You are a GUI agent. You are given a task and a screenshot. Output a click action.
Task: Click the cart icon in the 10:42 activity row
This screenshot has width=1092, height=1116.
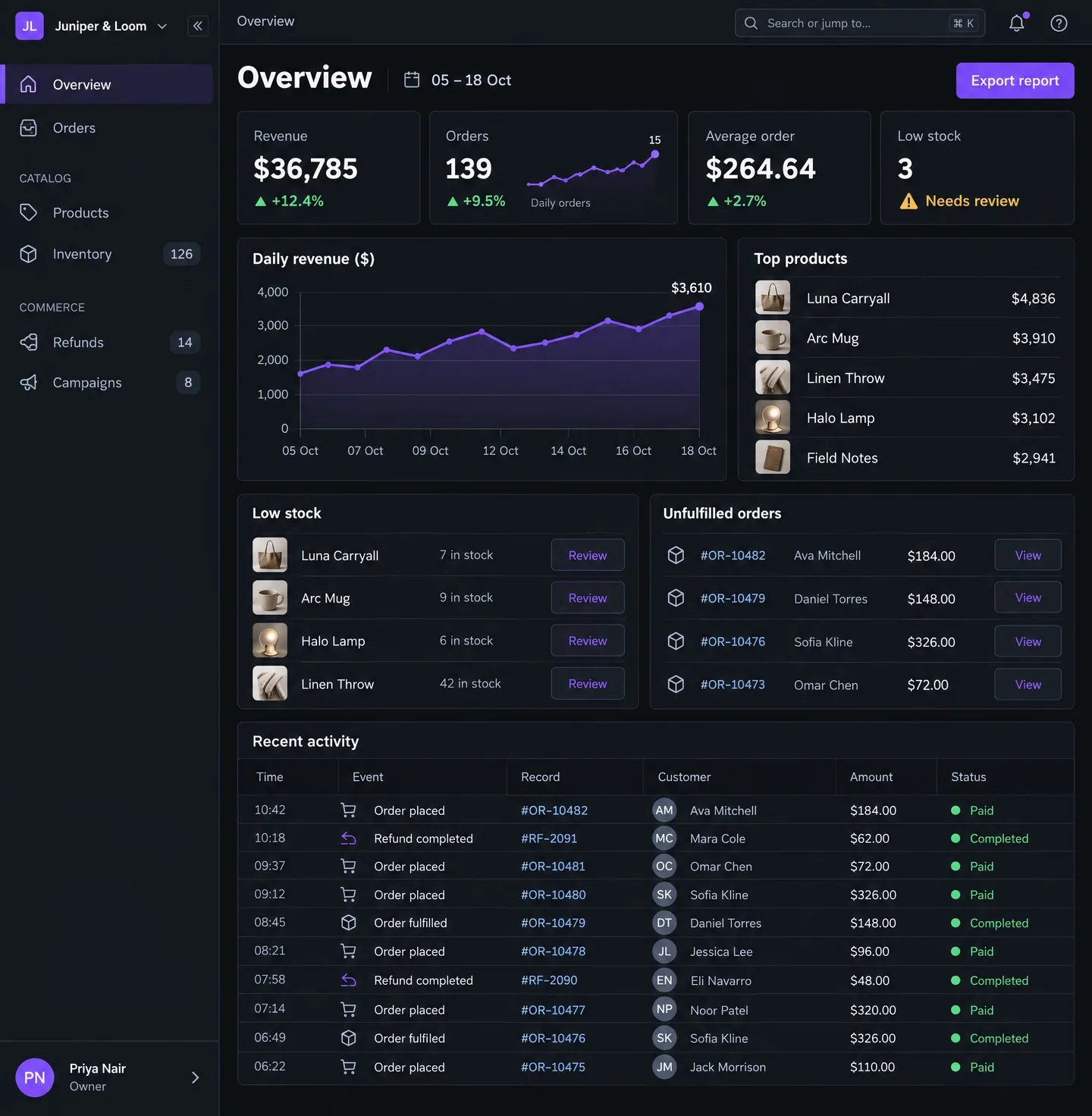tap(348, 810)
